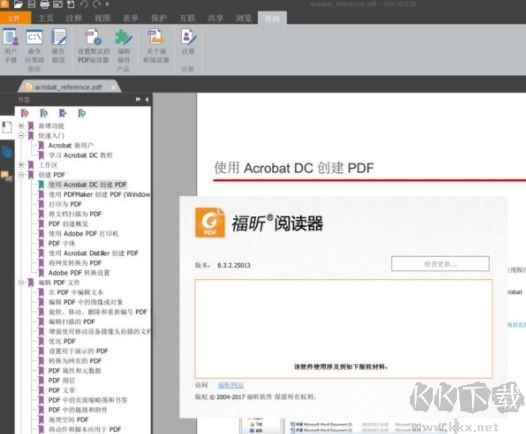The image size is (526, 434).
Task: Click the Redo arrow in the quick access bar
Action: point(97,4)
